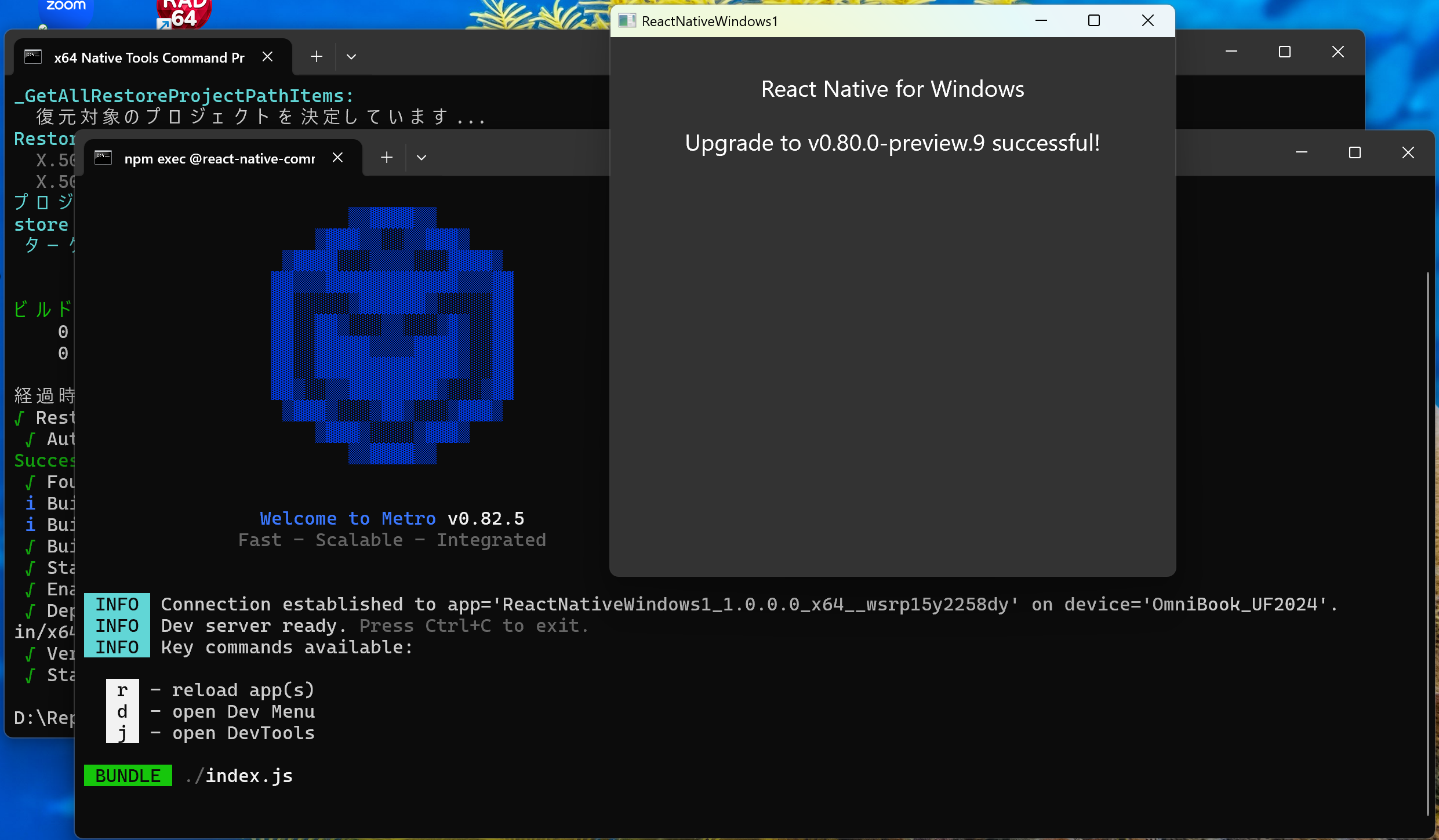
Task: Click the vertical scrollbar on the right edge
Action: point(1427,522)
